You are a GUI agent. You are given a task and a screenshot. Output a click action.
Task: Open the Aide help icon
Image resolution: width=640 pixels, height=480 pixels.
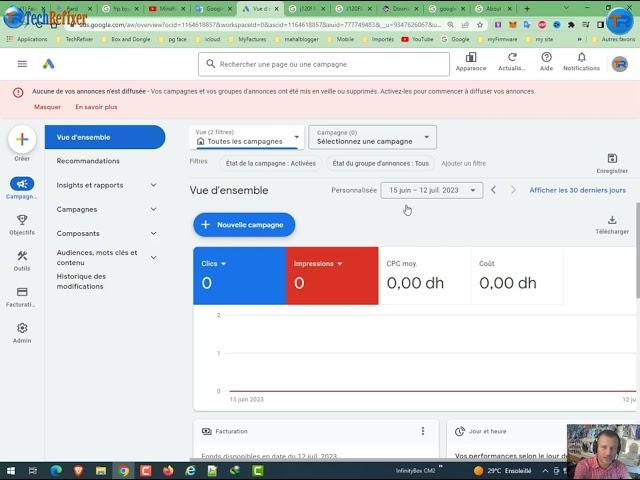coord(546,59)
